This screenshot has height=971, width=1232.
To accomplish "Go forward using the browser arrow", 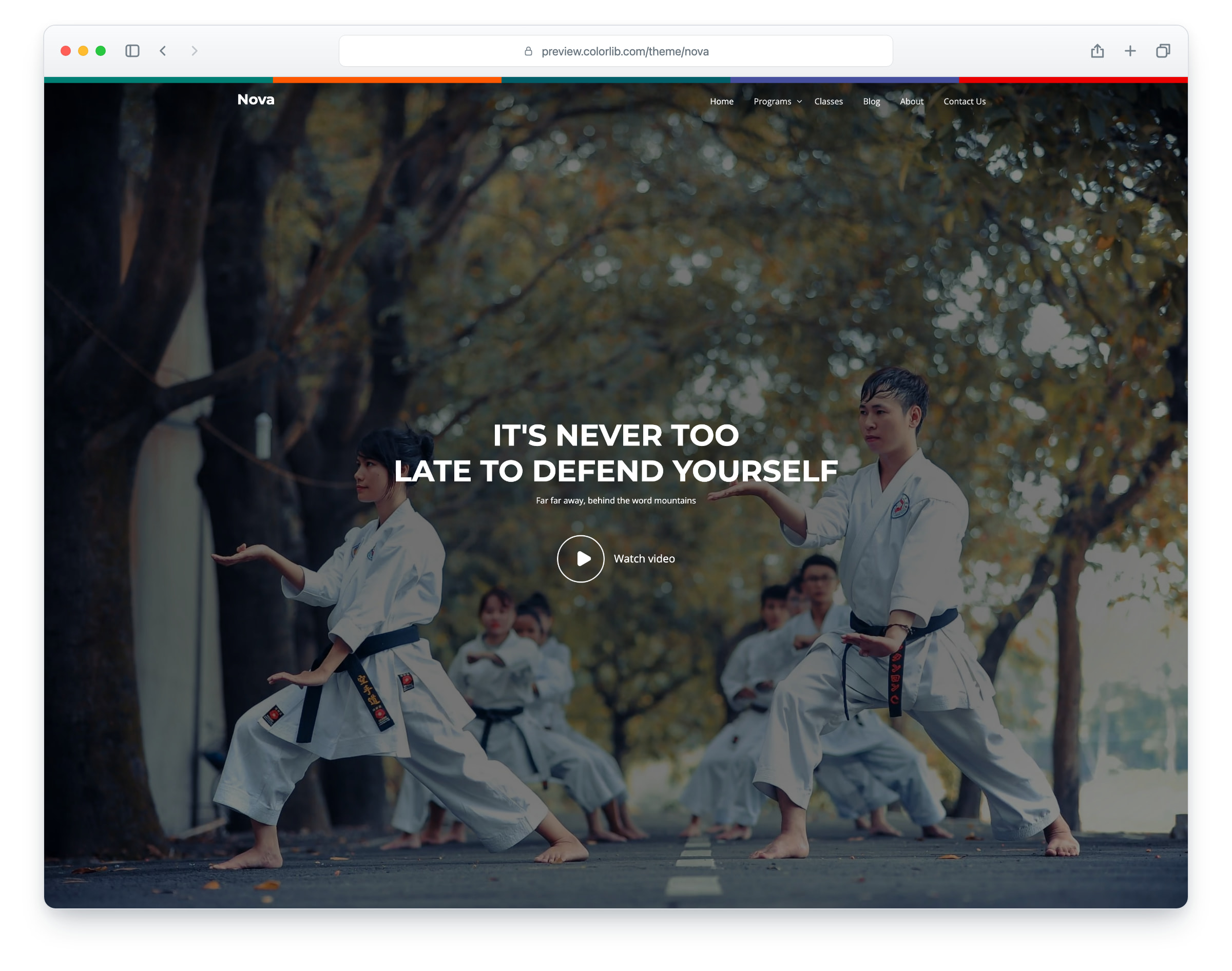I will [195, 51].
